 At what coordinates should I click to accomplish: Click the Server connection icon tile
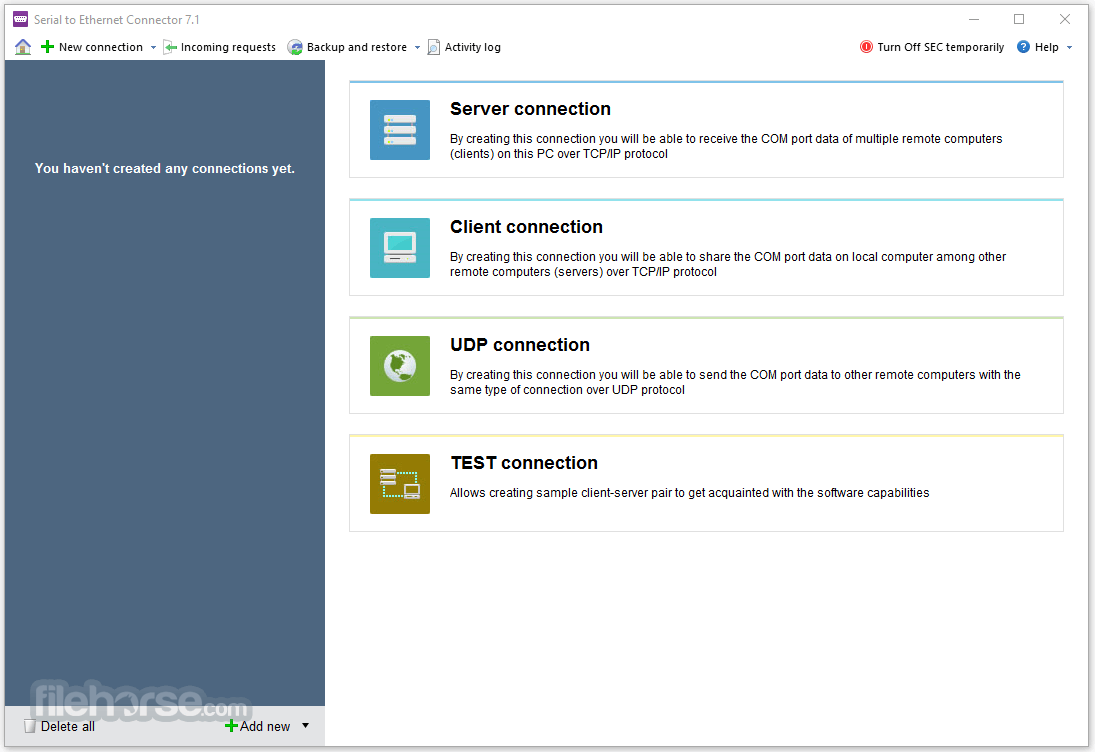pos(399,130)
